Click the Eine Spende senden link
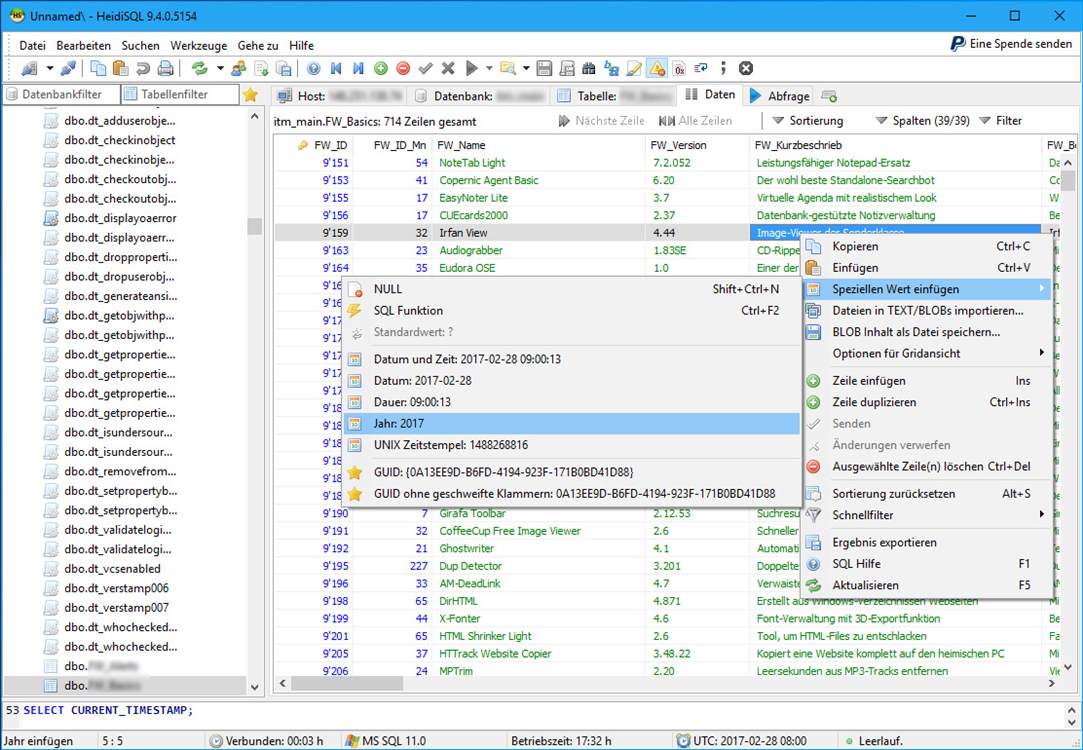This screenshot has height=750, width=1083. (1011, 44)
